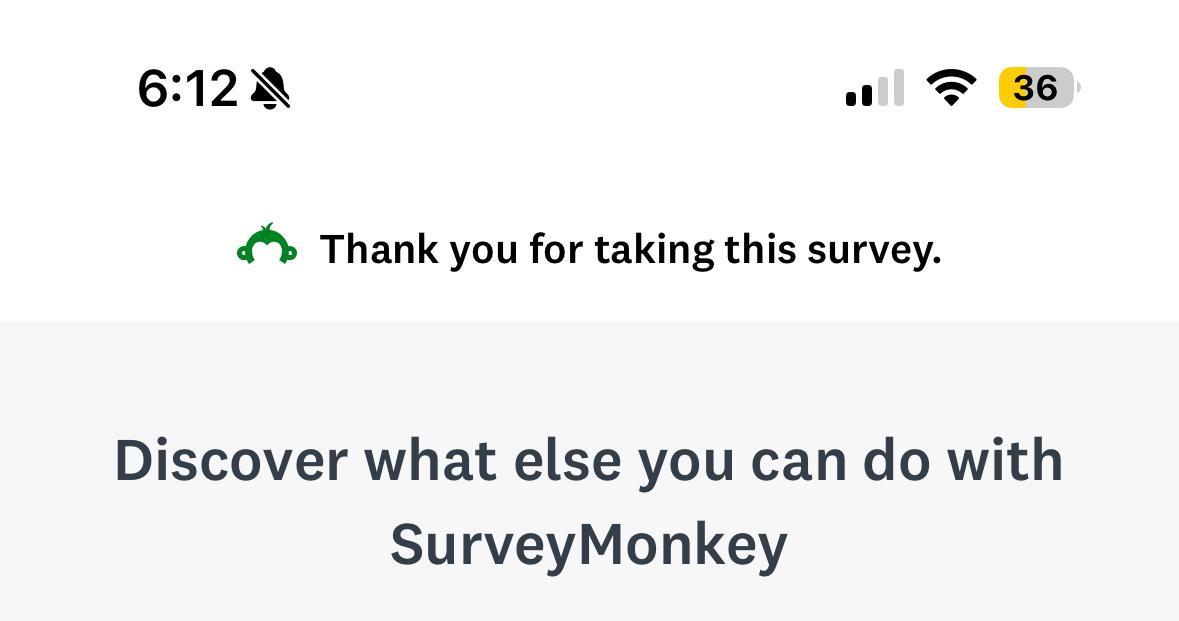Select the word "Discover" in the heading
The width and height of the screenshot is (1179, 621).
pos(231,461)
